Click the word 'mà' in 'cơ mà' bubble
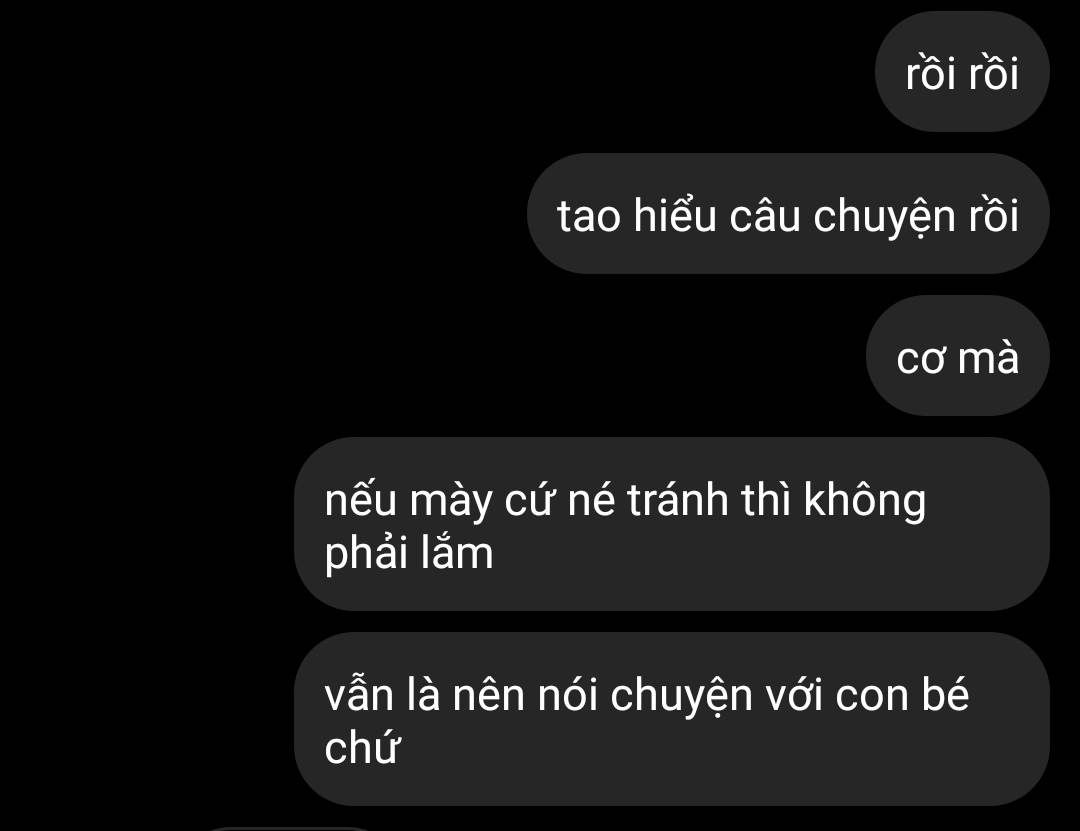This screenshot has height=831, width=1080. (x=988, y=358)
